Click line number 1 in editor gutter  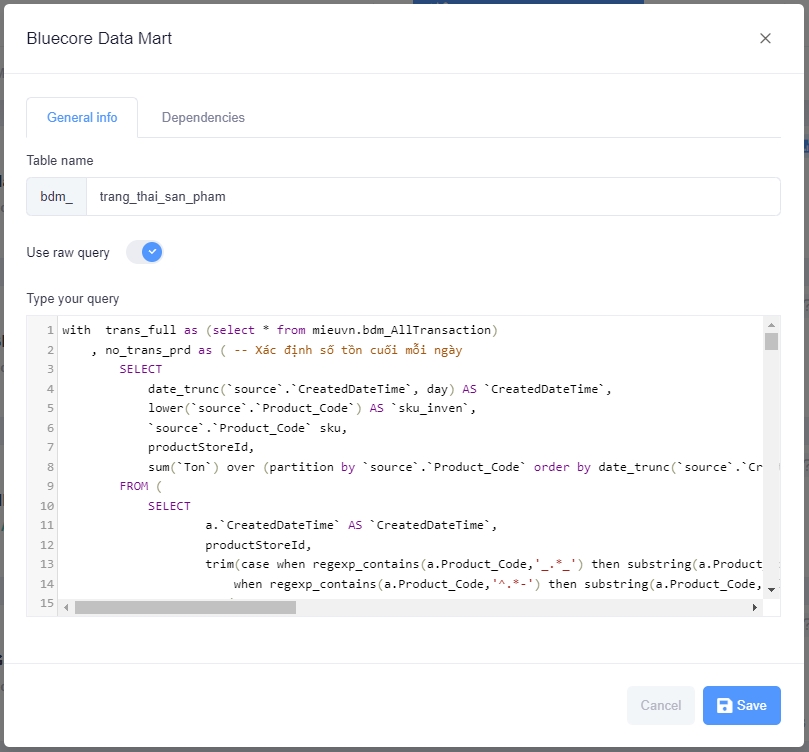(49, 330)
